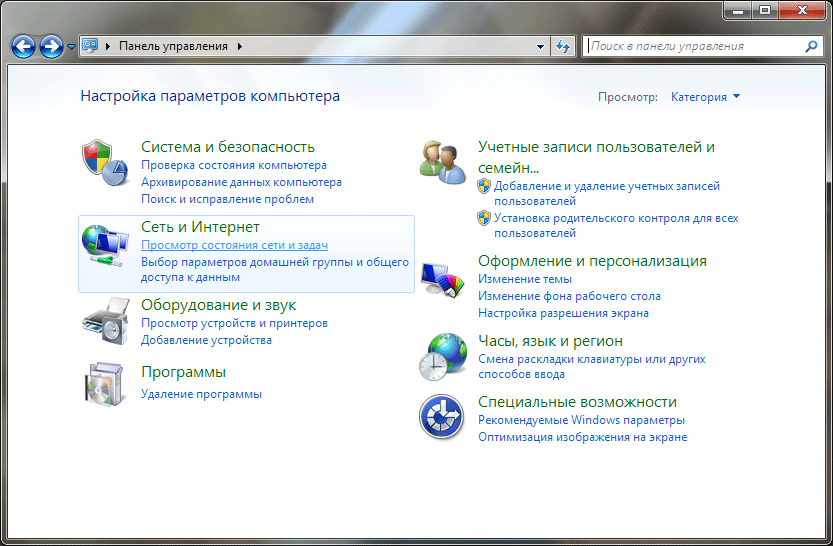
Task: Click Оптимизация изображения на экране
Action: [583, 437]
